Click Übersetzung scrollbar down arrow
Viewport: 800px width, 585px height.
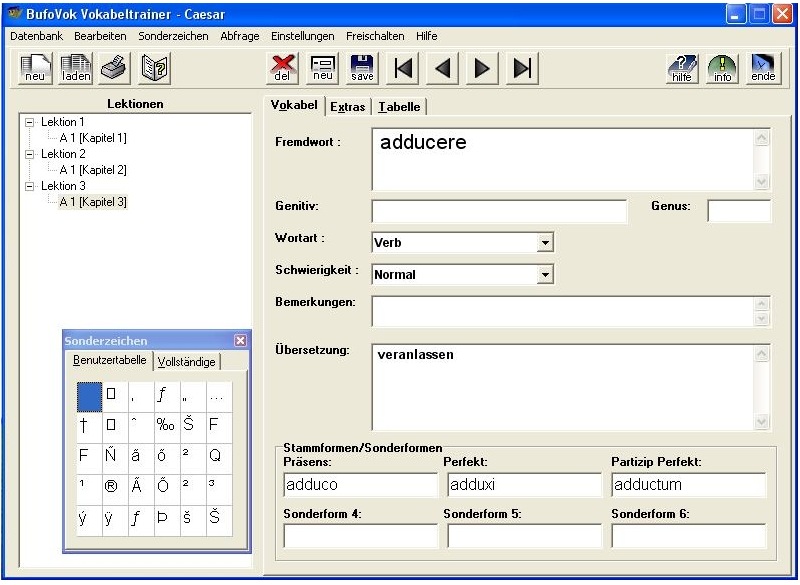pyautogui.click(x=761, y=421)
